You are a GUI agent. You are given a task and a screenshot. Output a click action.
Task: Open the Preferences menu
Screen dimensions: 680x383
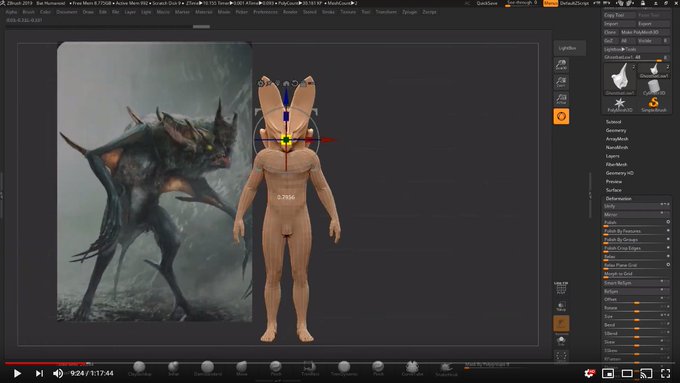(x=265, y=12)
